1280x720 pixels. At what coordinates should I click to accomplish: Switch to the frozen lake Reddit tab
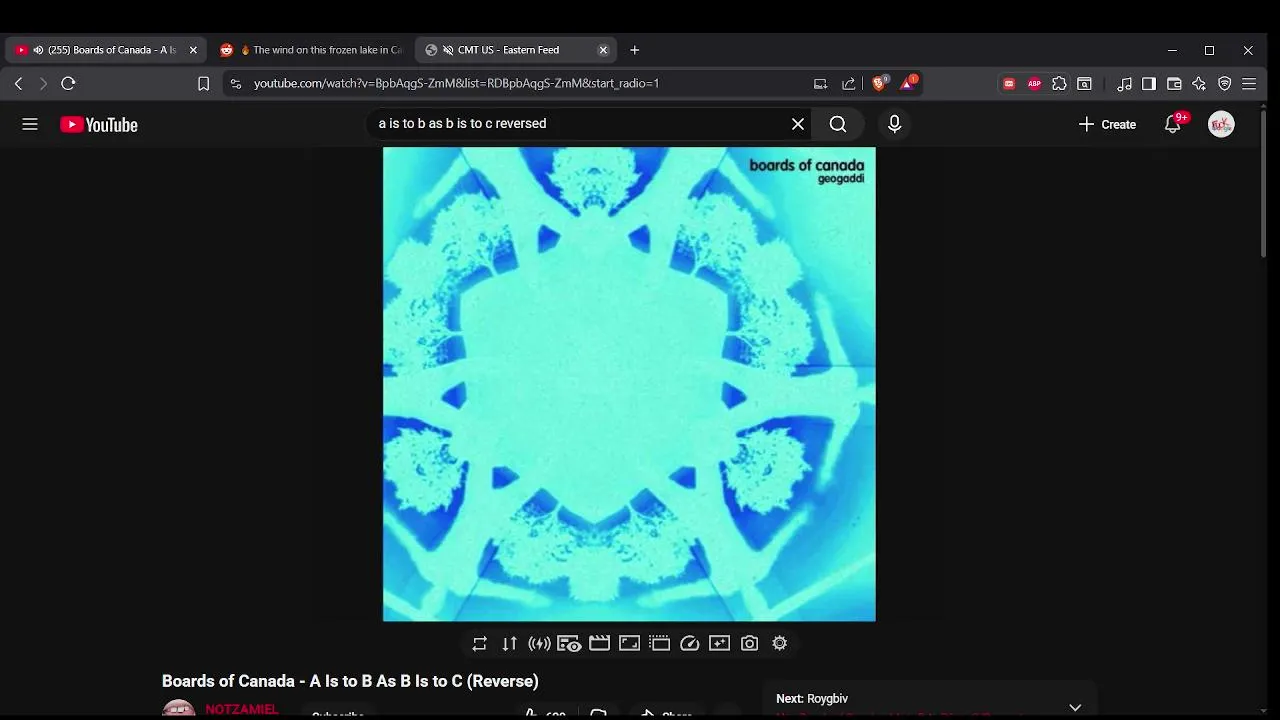(312, 50)
